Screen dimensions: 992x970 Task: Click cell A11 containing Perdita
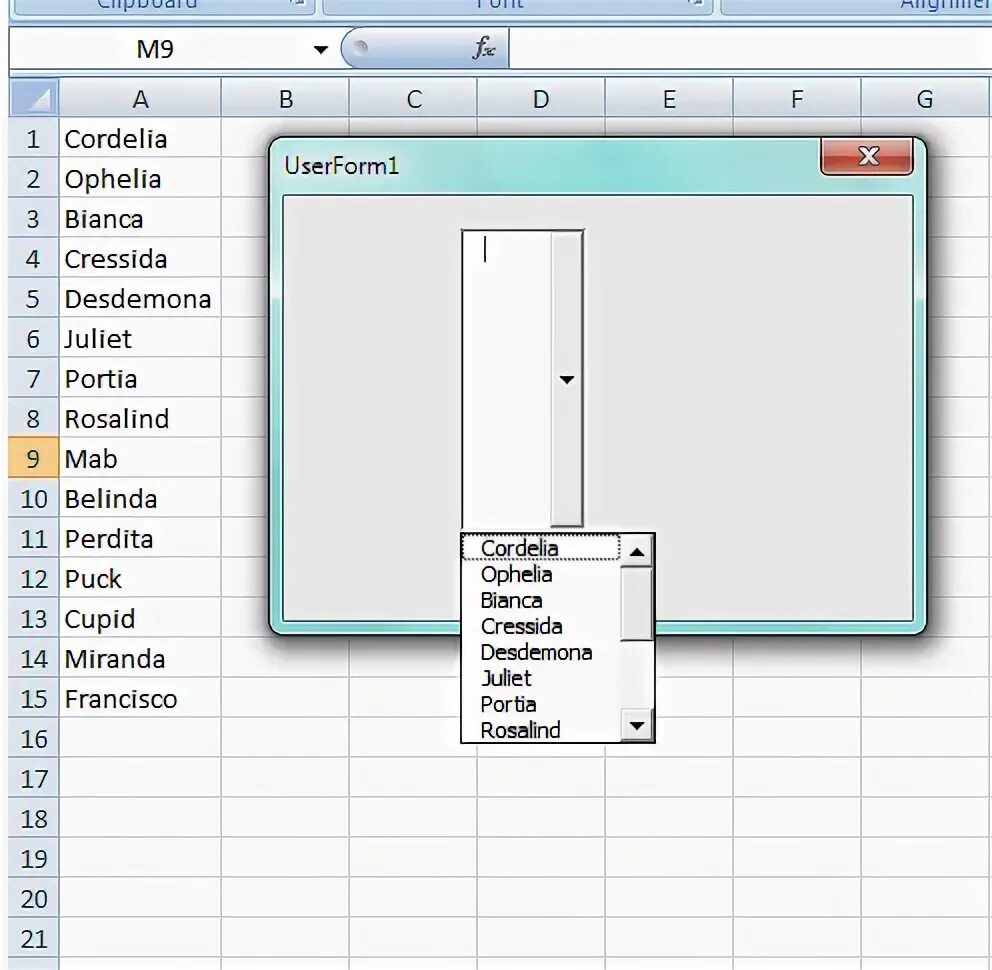(x=140, y=538)
